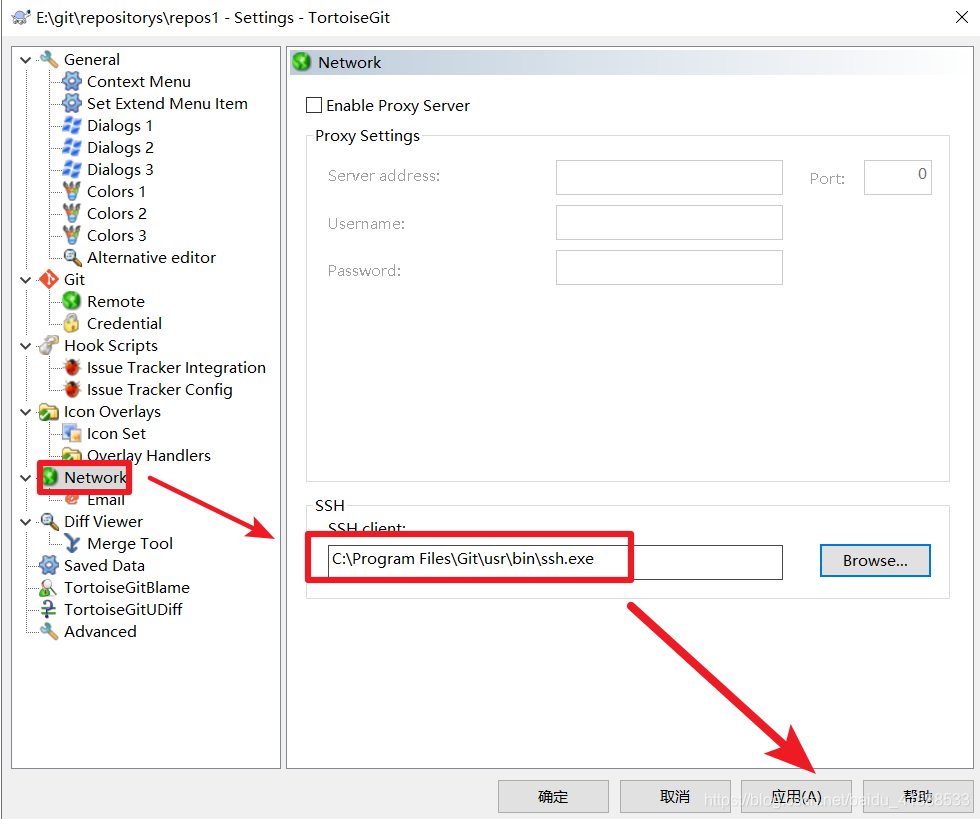Enable the Proxy Server checkbox
The width and height of the screenshot is (980, 819).
[314, 105]
